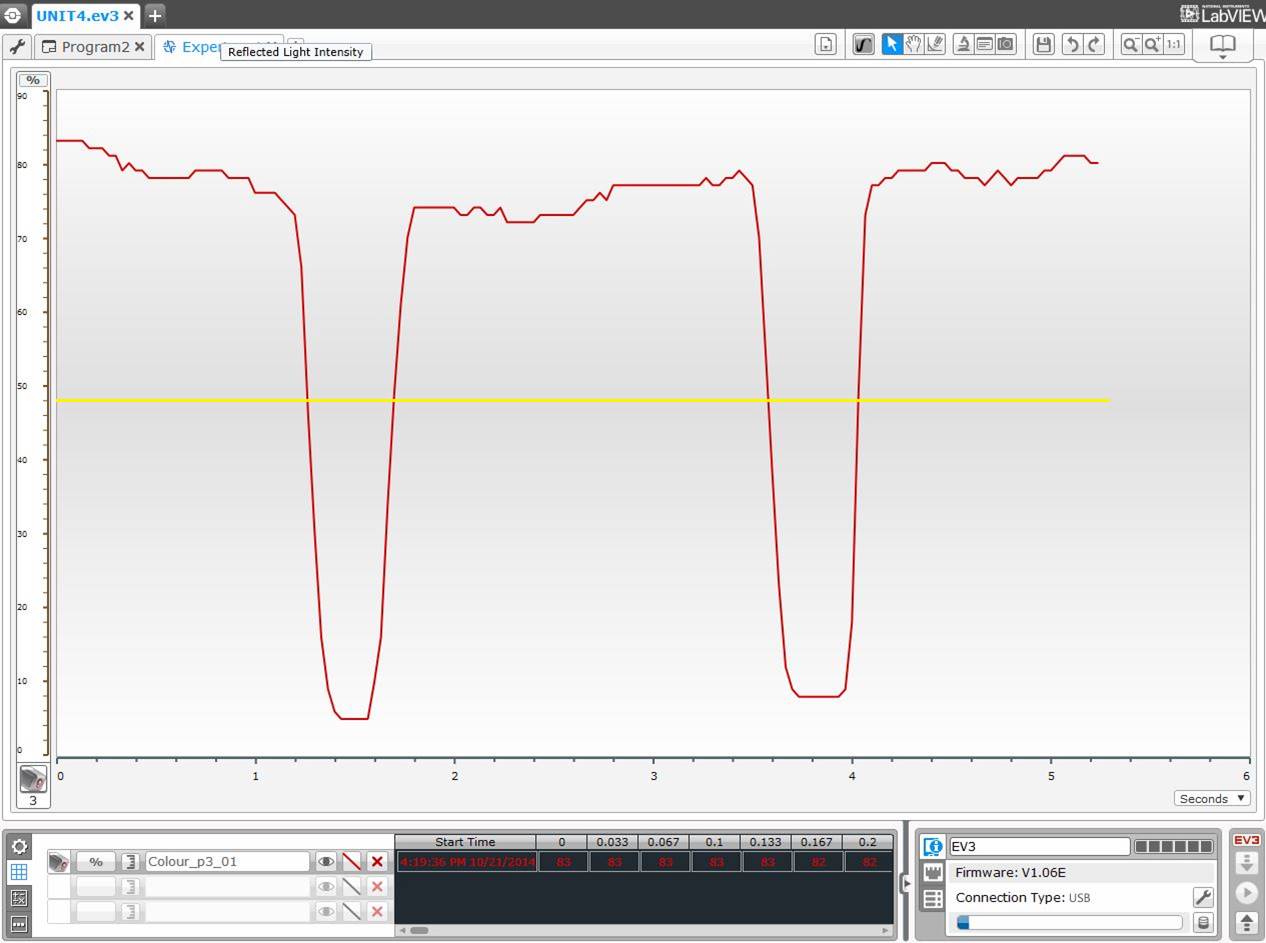Toggle the y-axis percent unit button

(x=33, y=80)
